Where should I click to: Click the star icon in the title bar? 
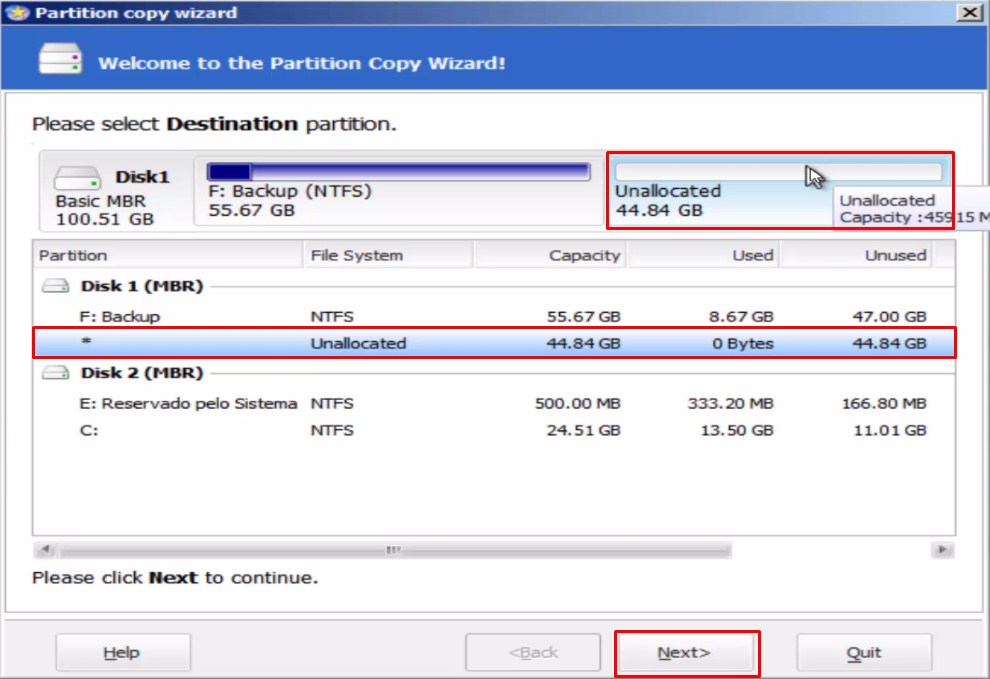(x=18, y=13)
